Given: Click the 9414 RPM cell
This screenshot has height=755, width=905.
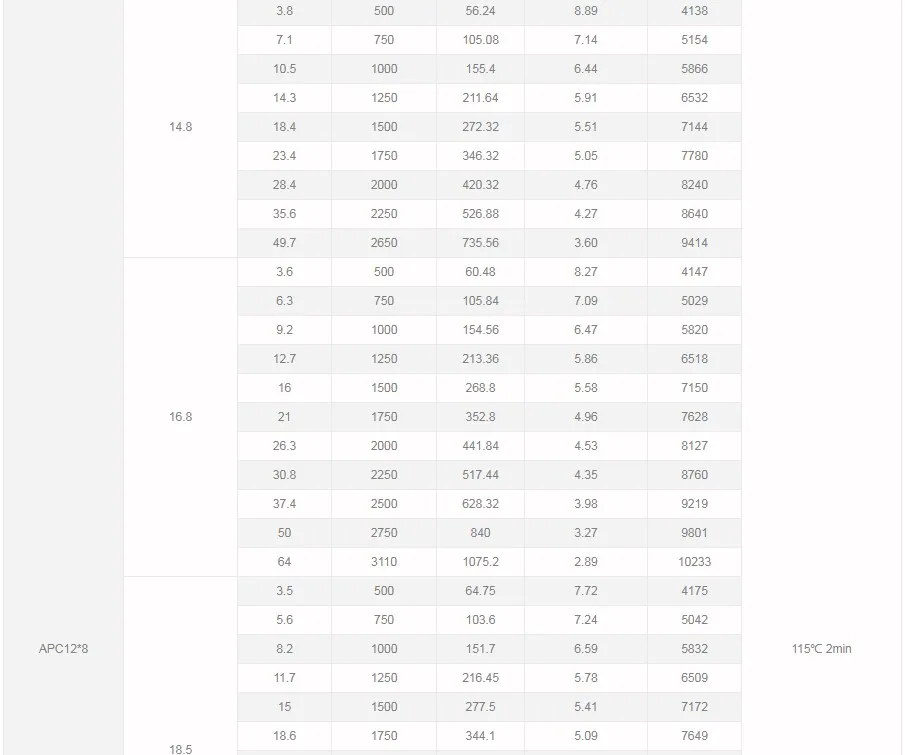Looking at the screenshot, I should (694, 243).
